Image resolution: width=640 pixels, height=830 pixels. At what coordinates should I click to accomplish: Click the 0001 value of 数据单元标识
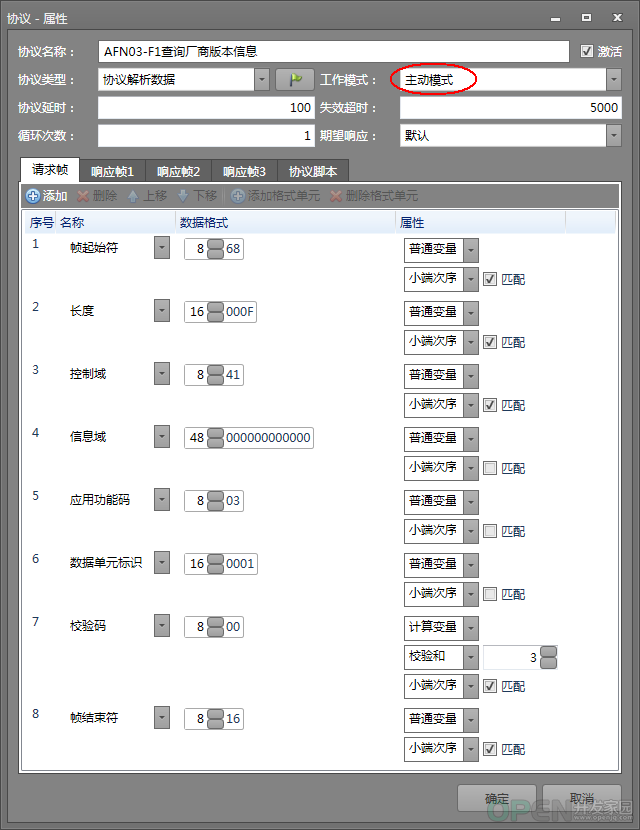click(x=240, y=564)
